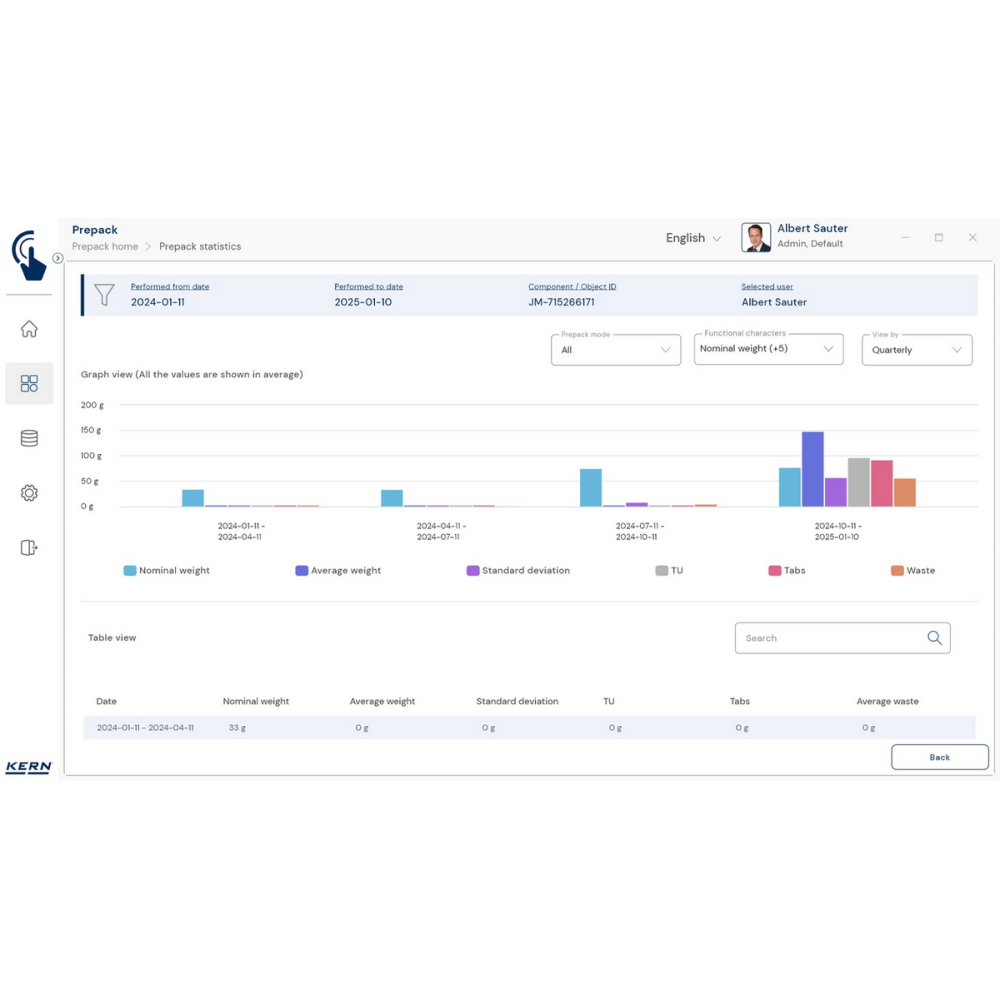1000x1000 pixels.
Task: Click the Back button
Action: pos(939,757)
